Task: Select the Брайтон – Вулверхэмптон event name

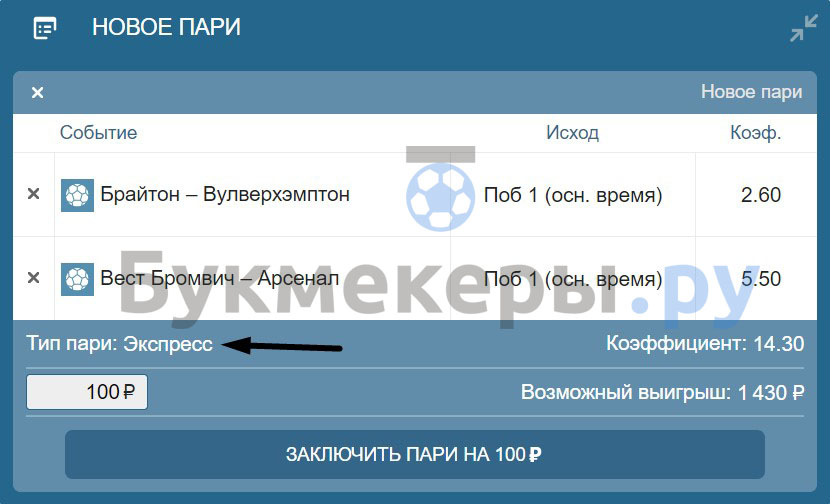Action: tap(225, 194)
